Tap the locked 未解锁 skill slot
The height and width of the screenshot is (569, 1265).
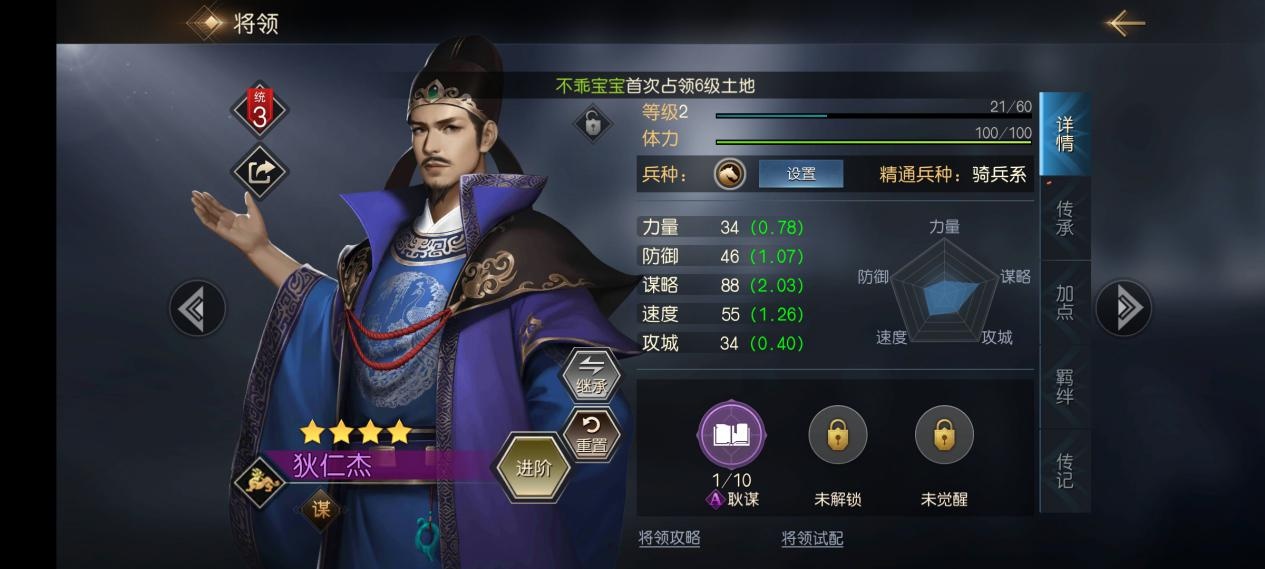[838, 435]
